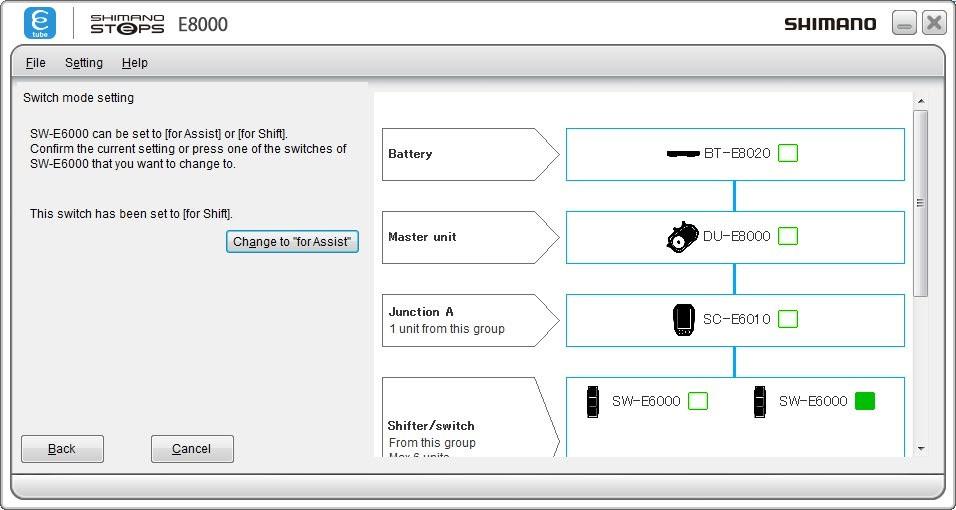
Task: Select the Junction A group label
Action: coord(471,320)
